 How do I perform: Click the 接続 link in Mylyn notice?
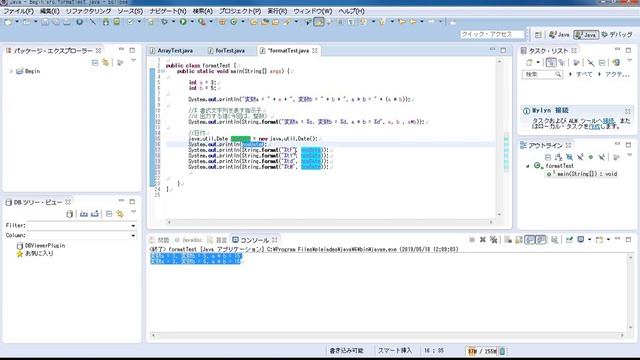coord(608,121)
